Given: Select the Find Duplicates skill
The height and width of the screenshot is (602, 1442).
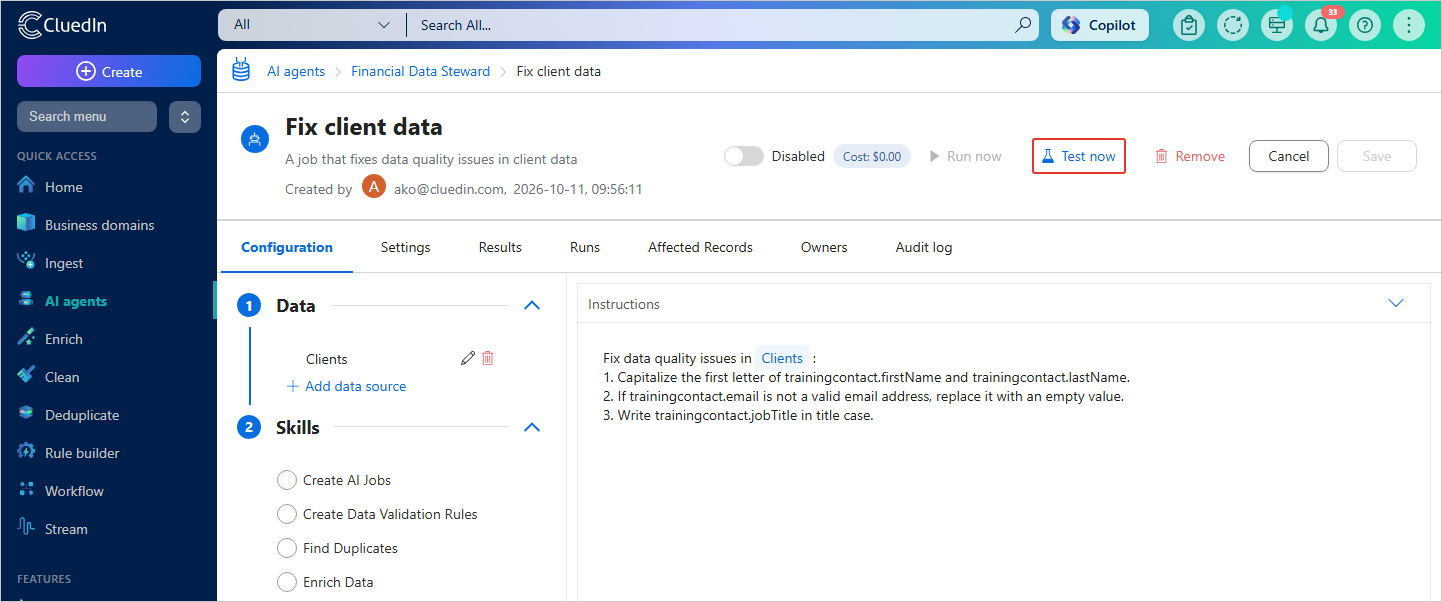Looking at the screenshot, I should (287, 548).
